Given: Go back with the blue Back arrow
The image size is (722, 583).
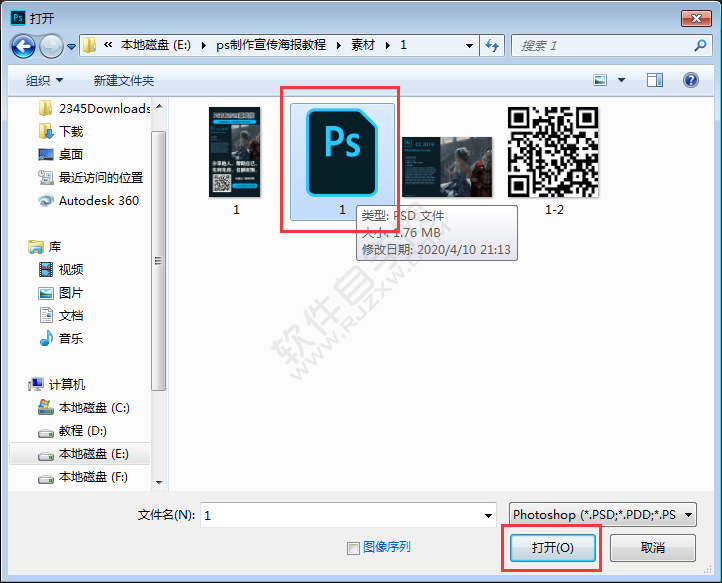Looking at the screenshot, I should tap(23, 46).
